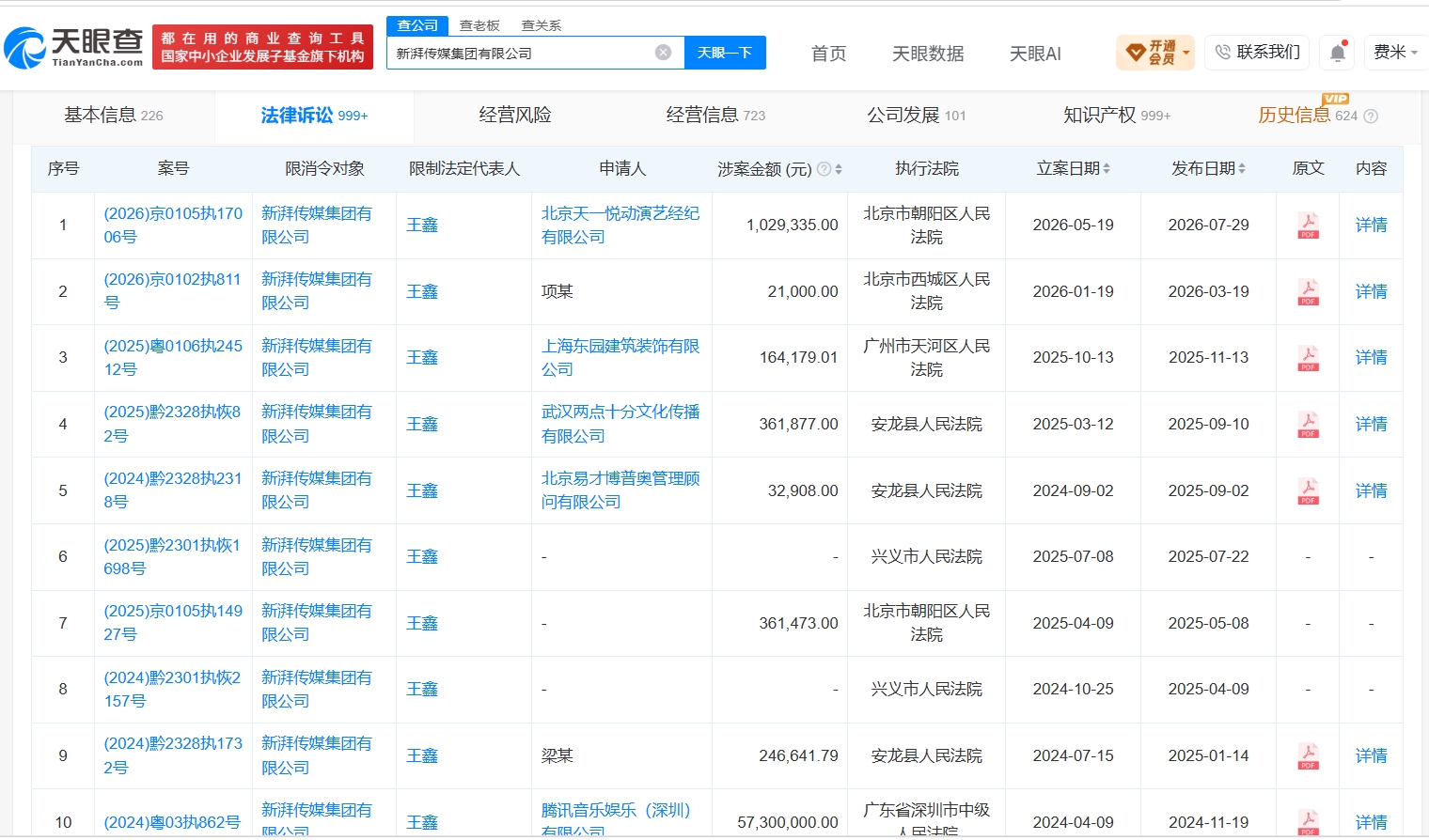Click the TianYanCha logo
Screen dimensions: 1429x840
(73, 47)
